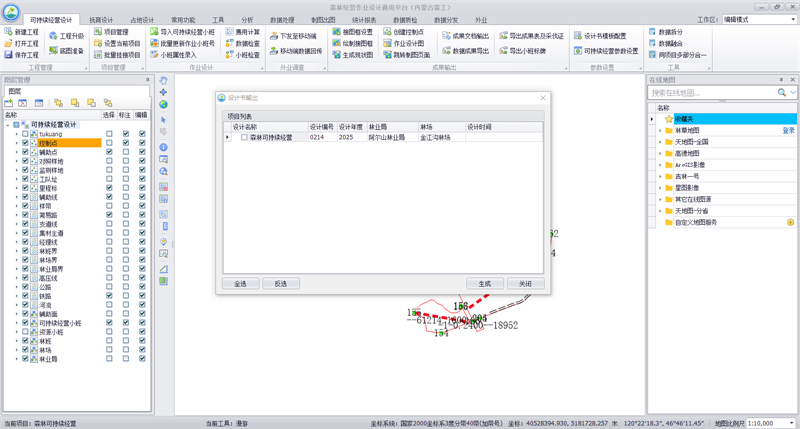Open the 地图比例尺 1:10,000 scale dropdown

click(x=770, y=424)
